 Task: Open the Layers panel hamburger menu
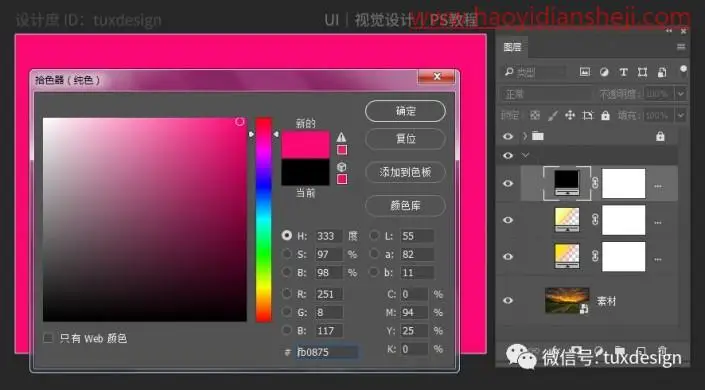click(681, 47)
